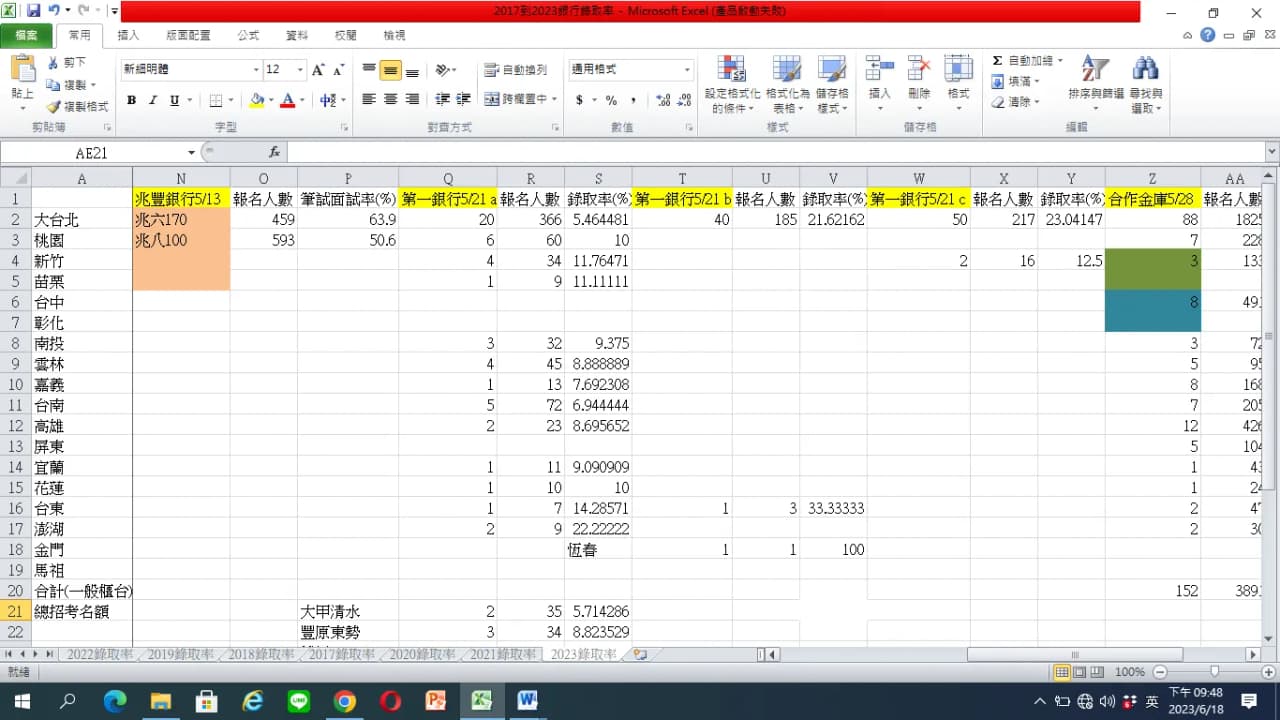
Task: Open the AutoSum (自動加總) dropdown arrow
Action: (1060, 61)
